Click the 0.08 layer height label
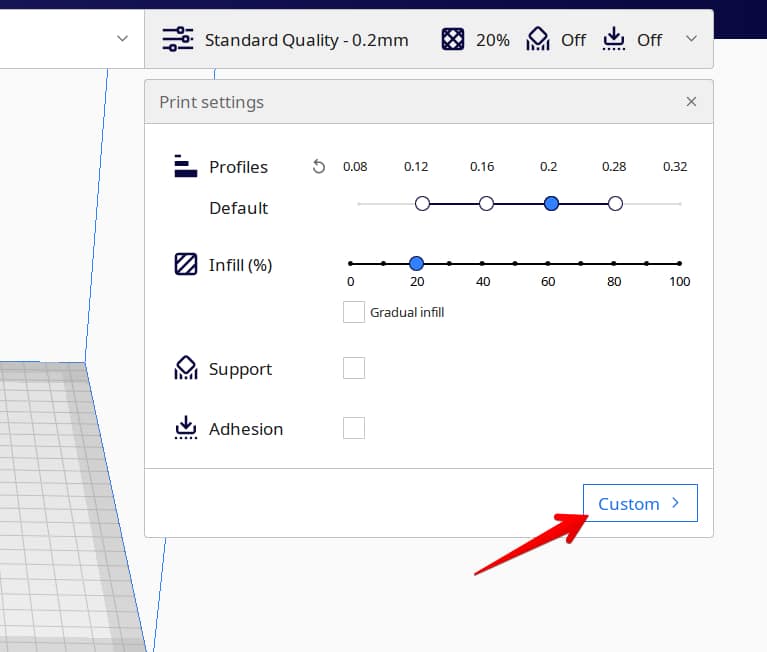 pos(355,166)
